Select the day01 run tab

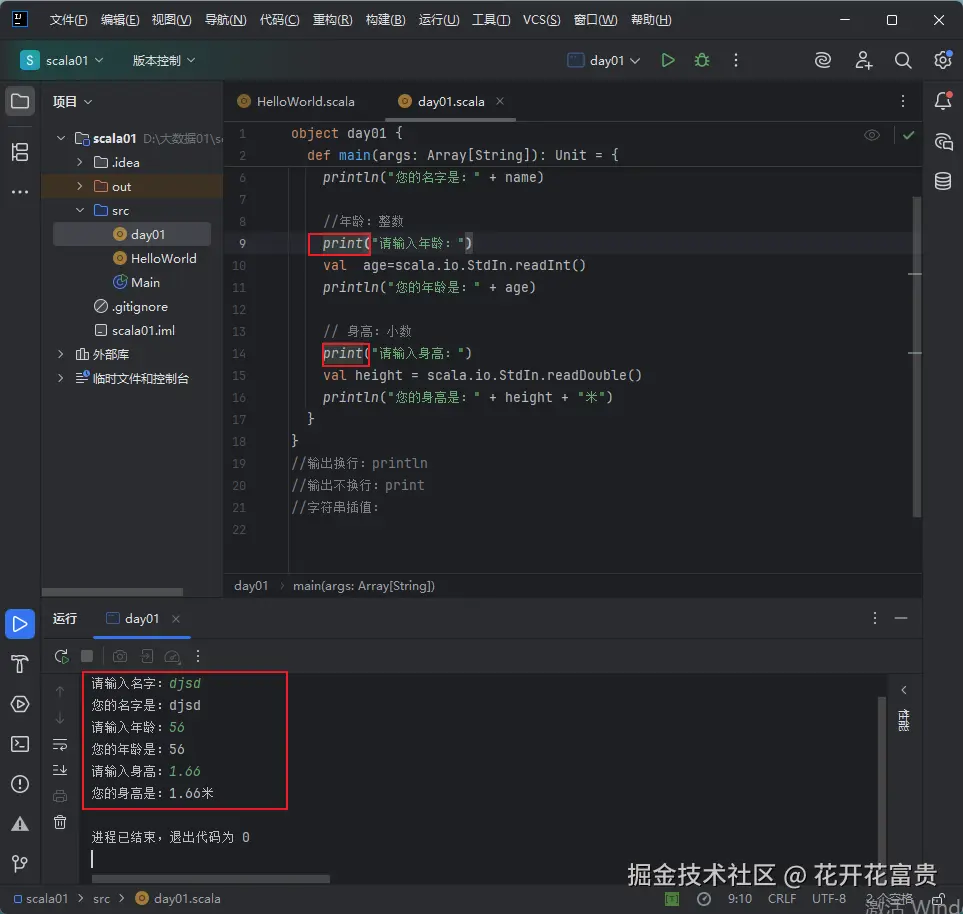tap(141, 619)
